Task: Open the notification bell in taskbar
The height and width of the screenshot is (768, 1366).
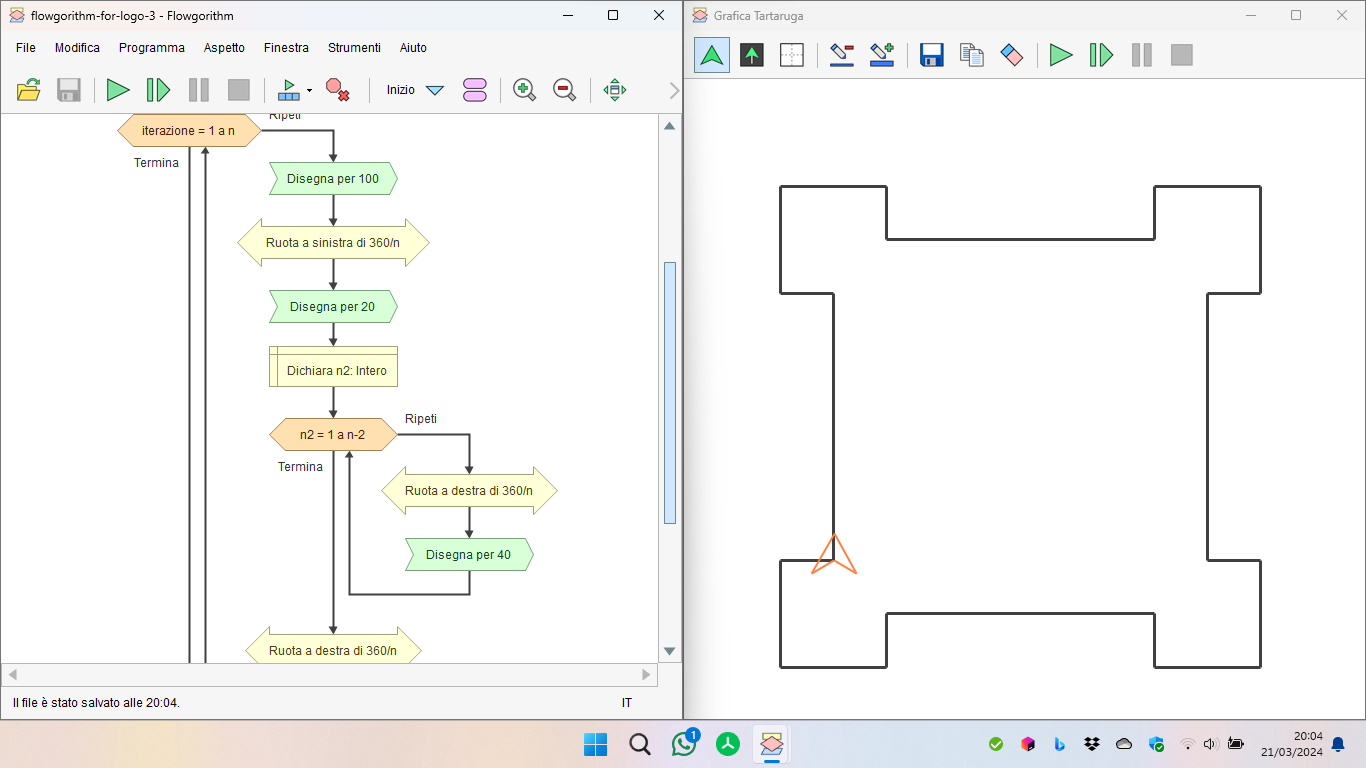Action: (x=1338, y=744)
